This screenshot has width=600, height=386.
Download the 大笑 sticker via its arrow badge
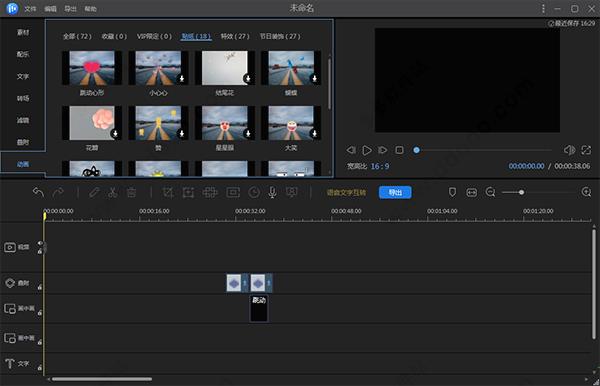315,133
